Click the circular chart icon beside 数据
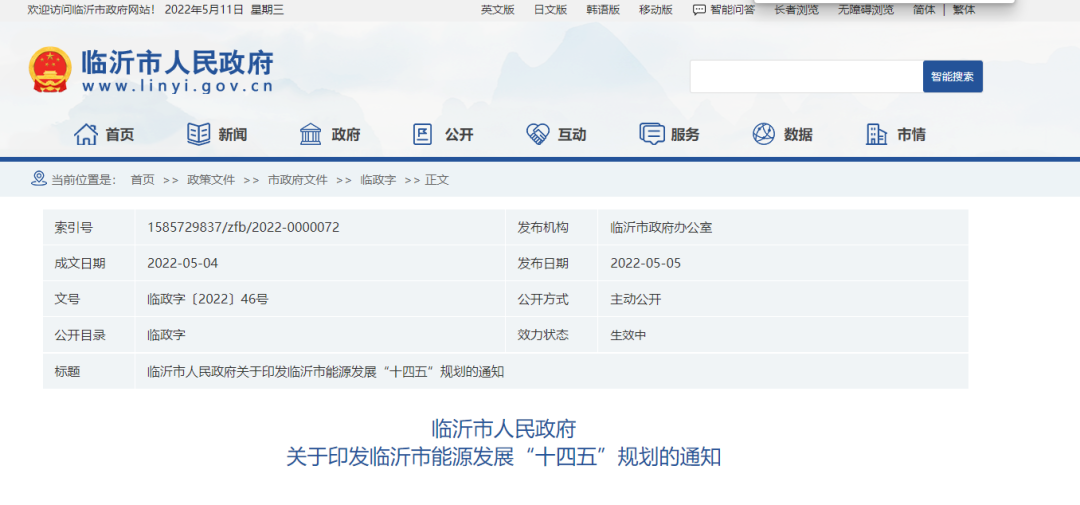1080x505 pixels. 764,134
